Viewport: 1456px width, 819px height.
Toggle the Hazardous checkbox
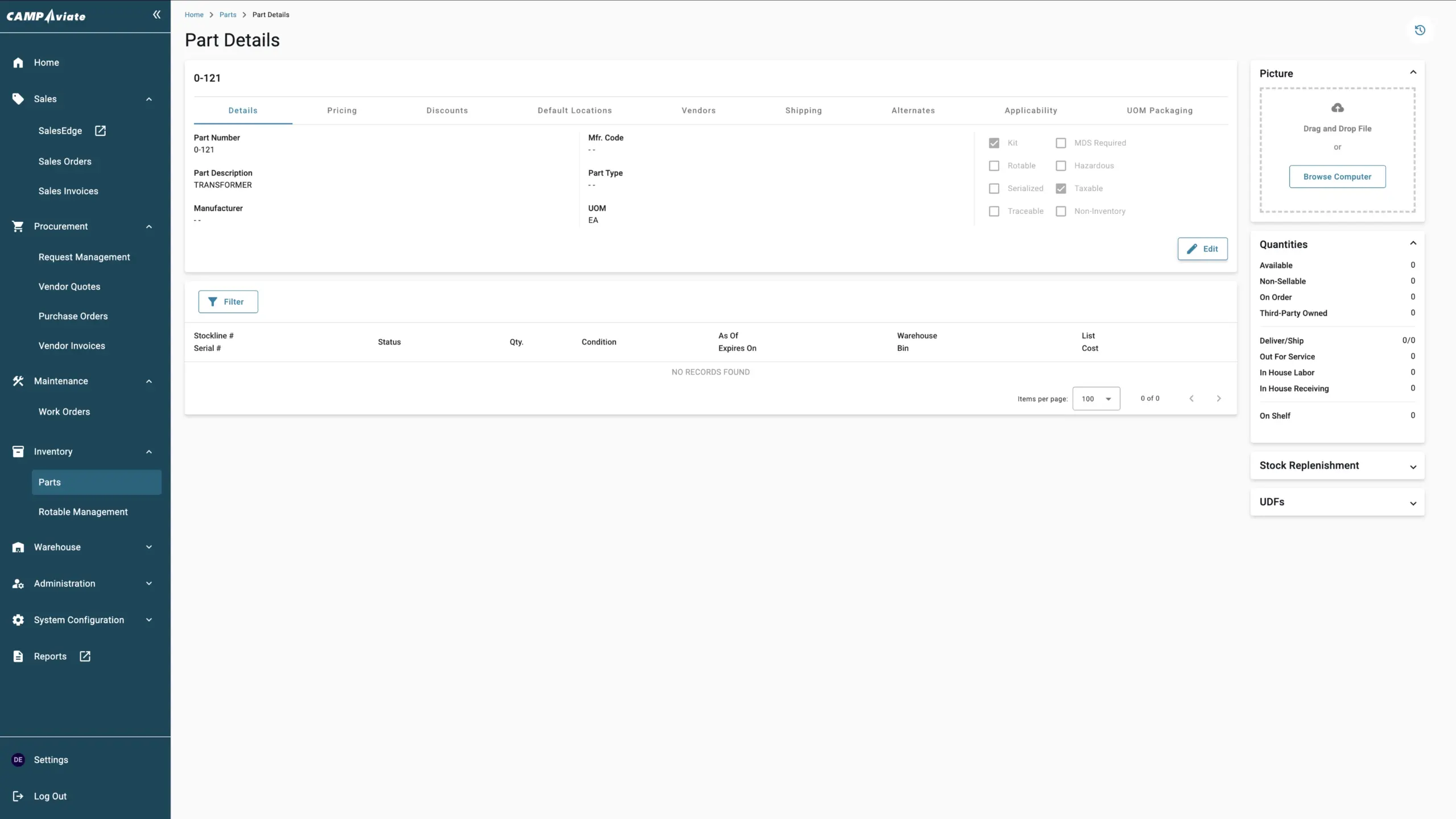pos(1061,166)
